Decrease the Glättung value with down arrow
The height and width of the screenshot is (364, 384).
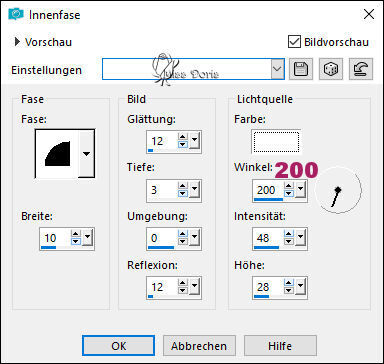(x=183, y=144)
